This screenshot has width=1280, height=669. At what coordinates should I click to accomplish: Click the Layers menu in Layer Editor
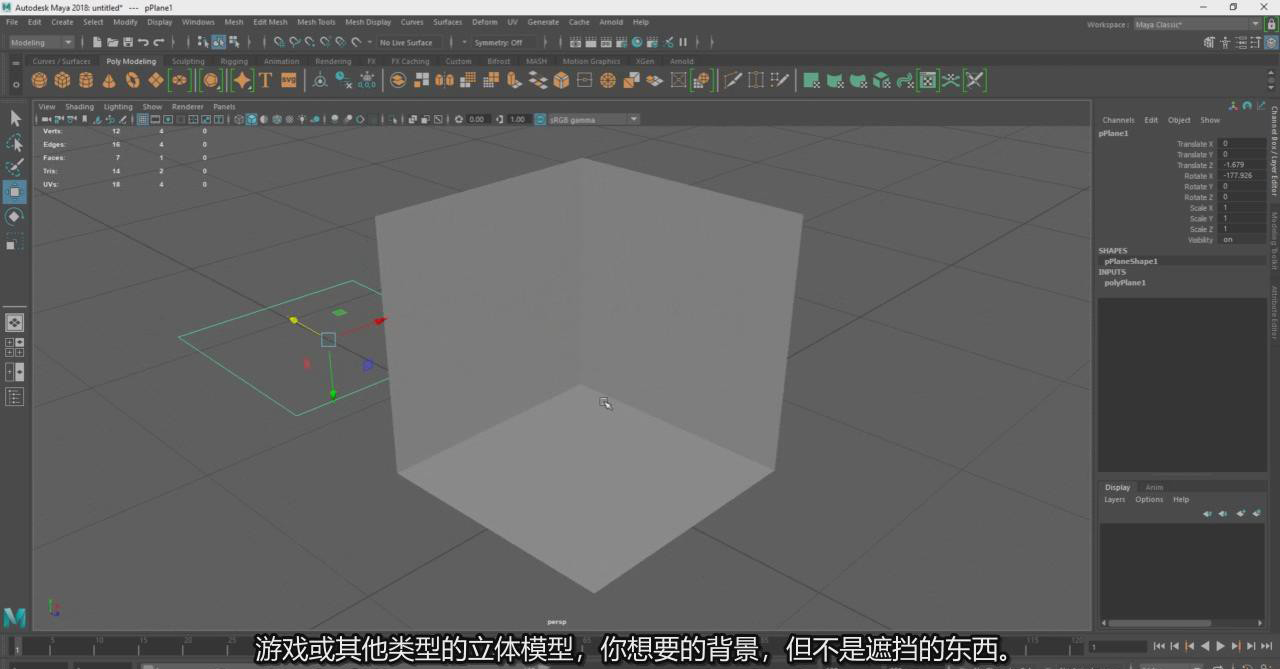[1114, 499]
